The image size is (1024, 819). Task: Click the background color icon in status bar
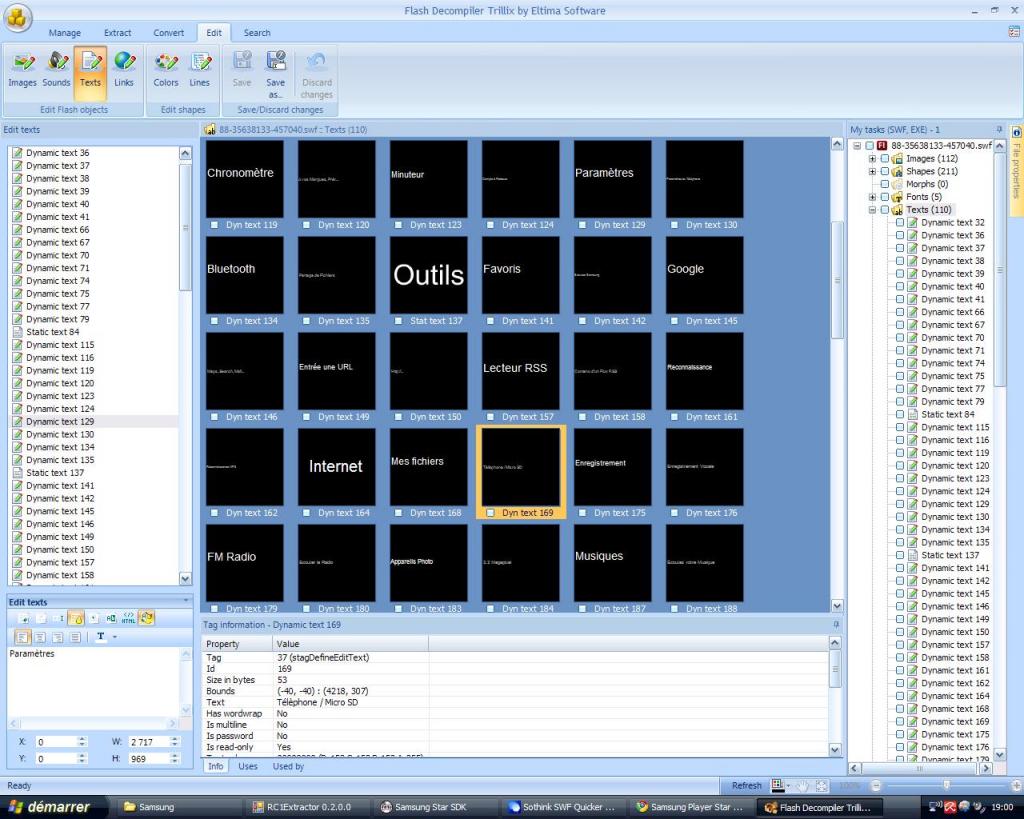click(x=777, y=785)
